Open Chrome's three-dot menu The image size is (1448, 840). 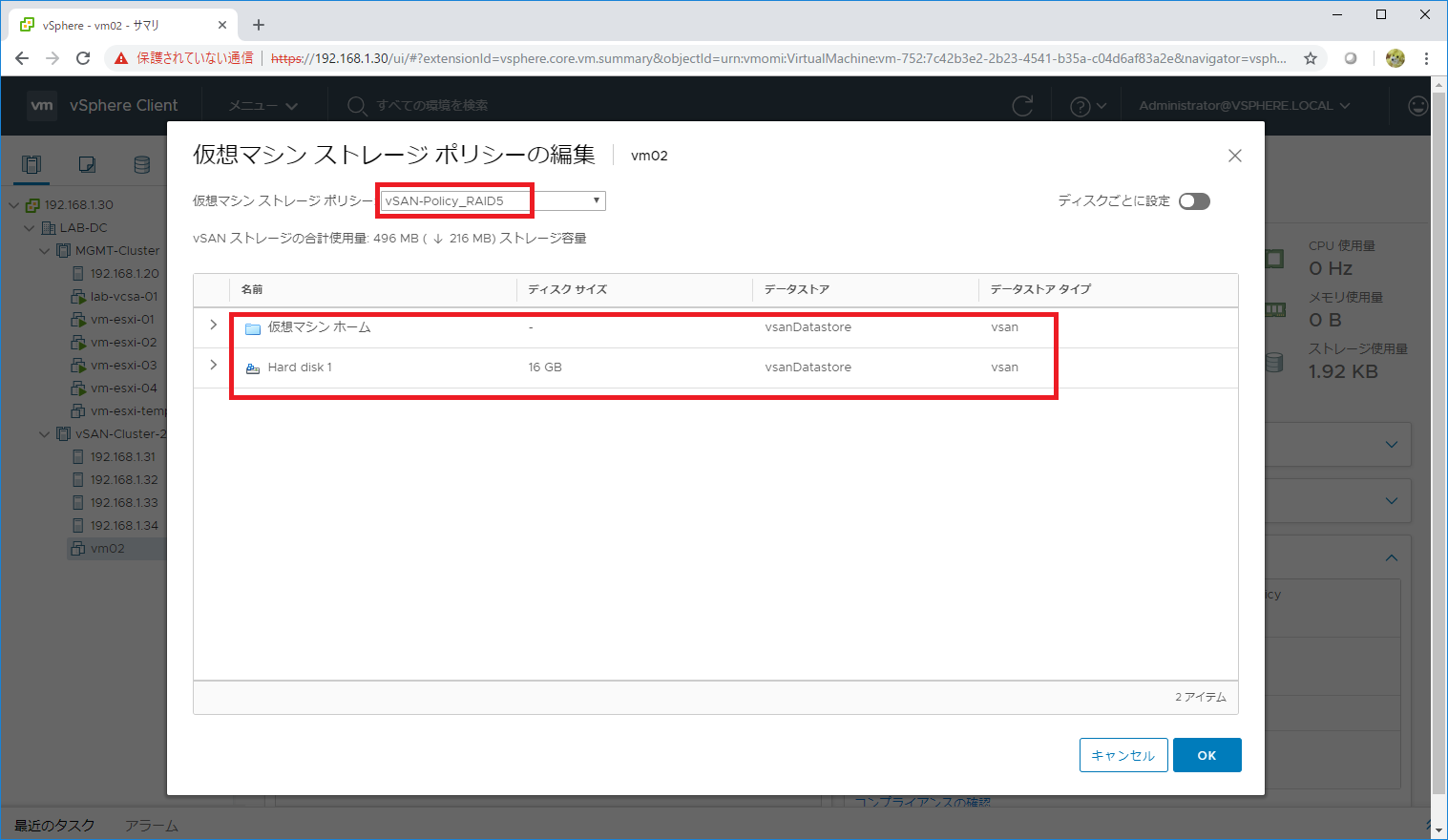(1426, 58)
